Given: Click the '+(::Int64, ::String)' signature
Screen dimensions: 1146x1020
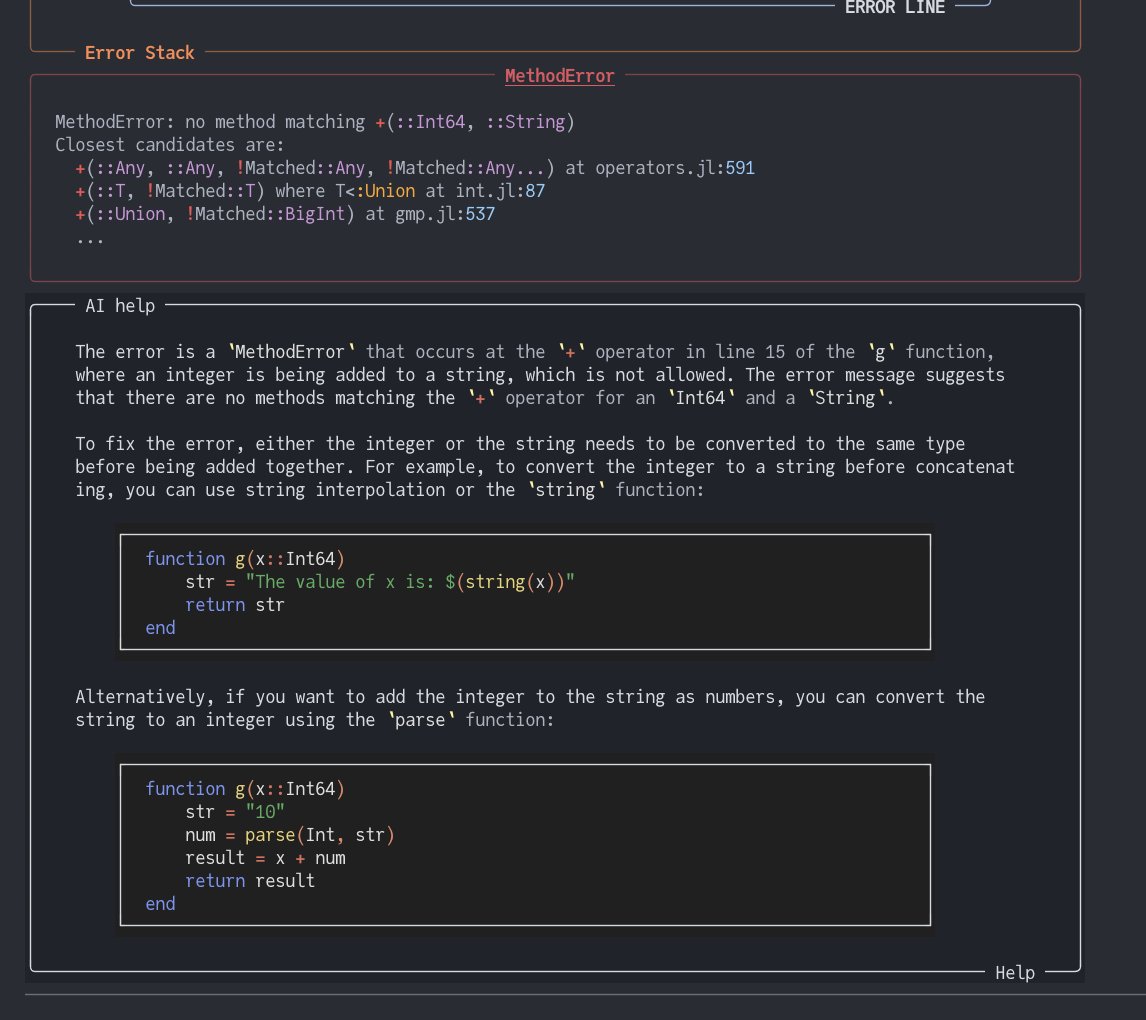Looking at the screenshot, I should coord(475,122).
